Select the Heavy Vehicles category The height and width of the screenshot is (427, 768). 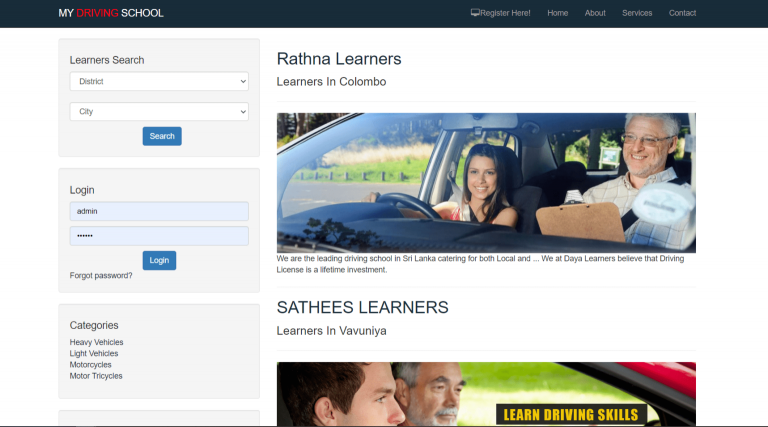(97, 342)
